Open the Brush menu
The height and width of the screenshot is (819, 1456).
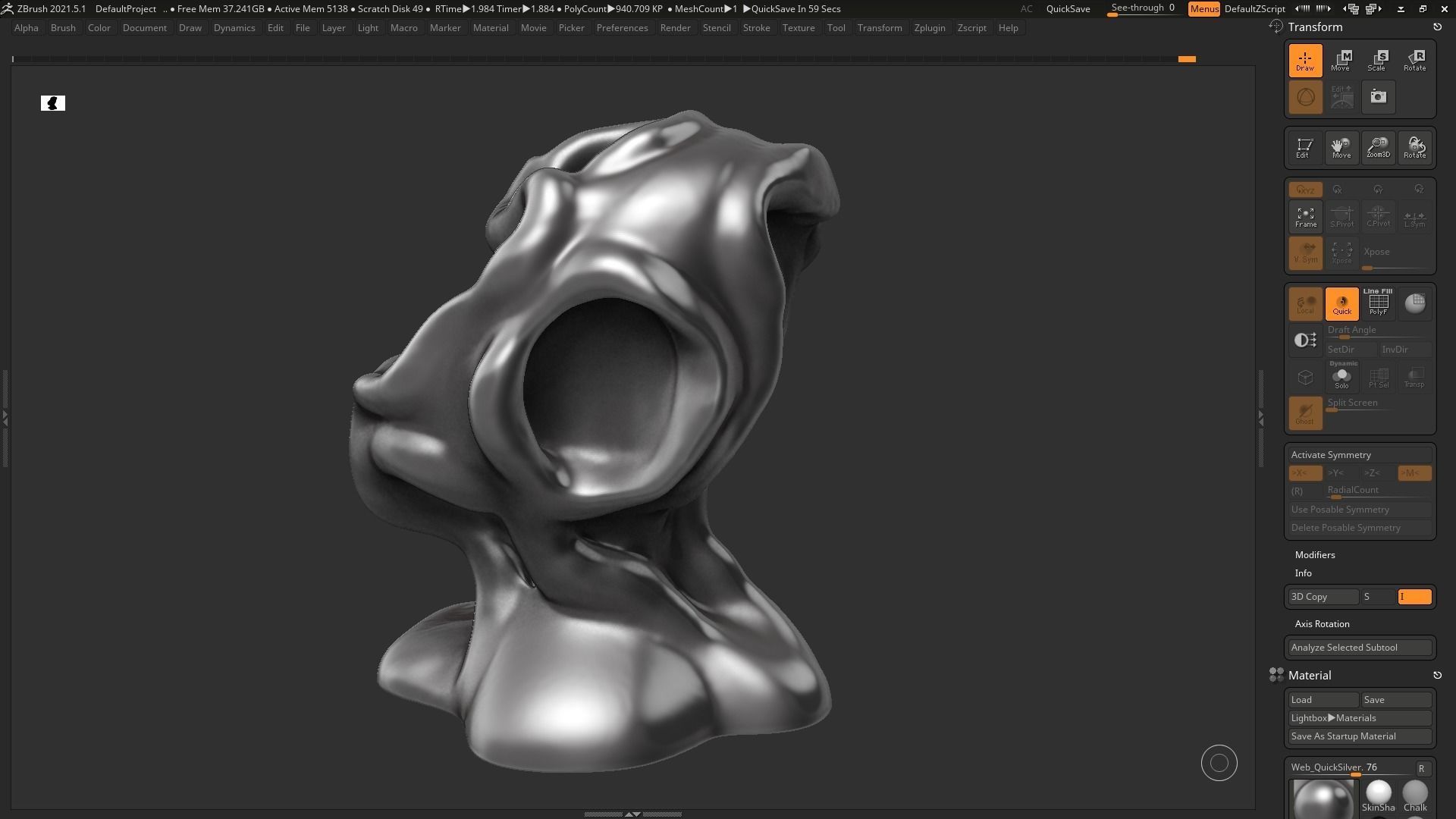tap(63, 28)
